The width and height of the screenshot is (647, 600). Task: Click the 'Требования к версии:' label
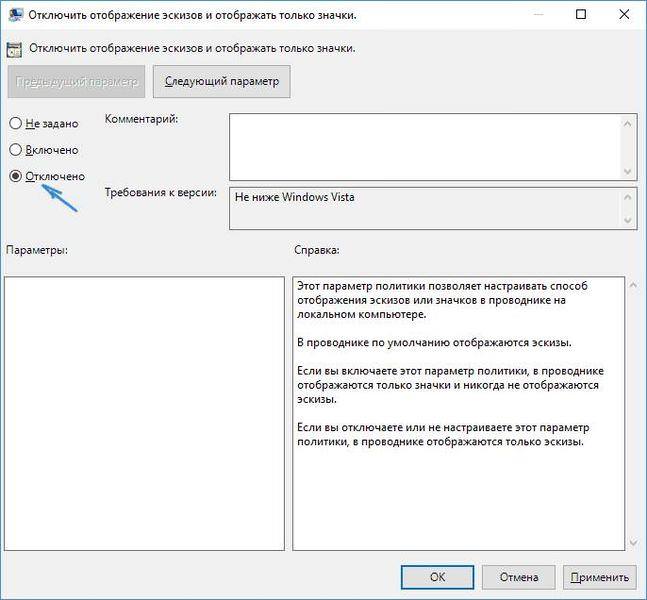[161, 193]
